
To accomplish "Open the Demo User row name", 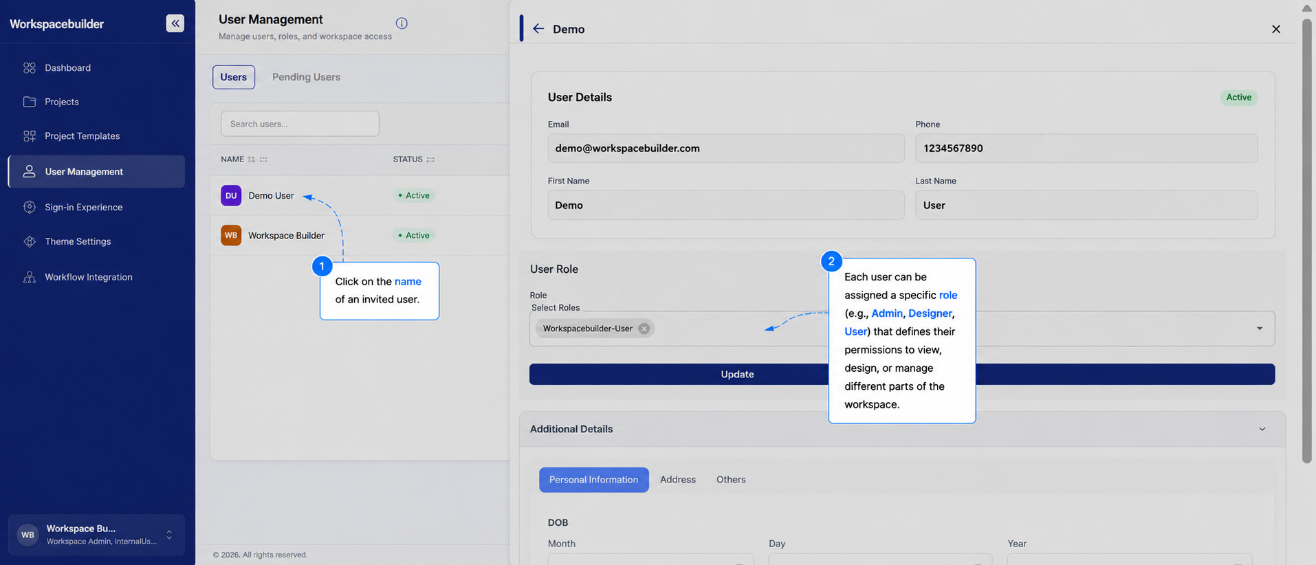I will click(x=271, y=196).
